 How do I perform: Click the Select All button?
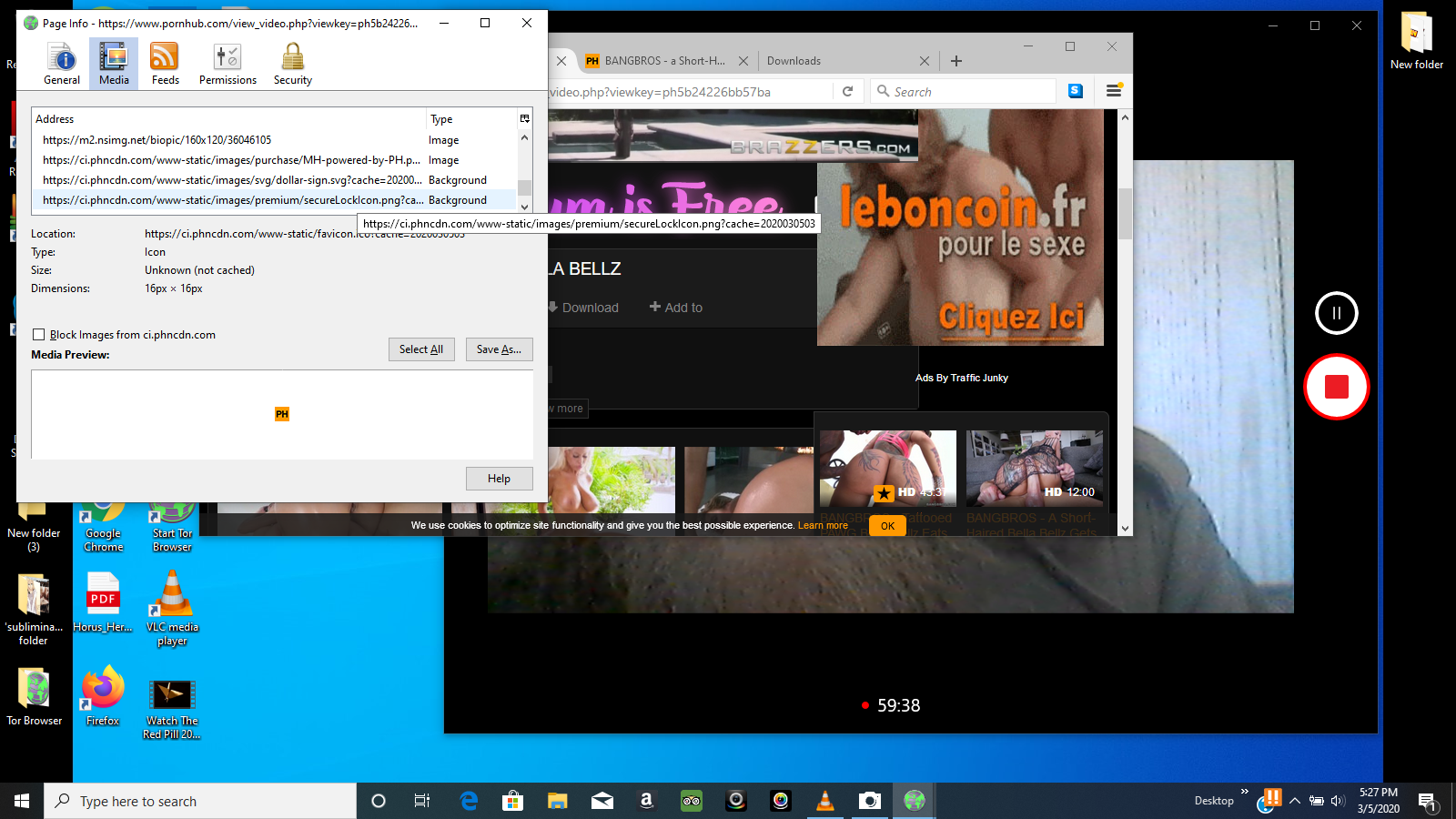(421, 349)
